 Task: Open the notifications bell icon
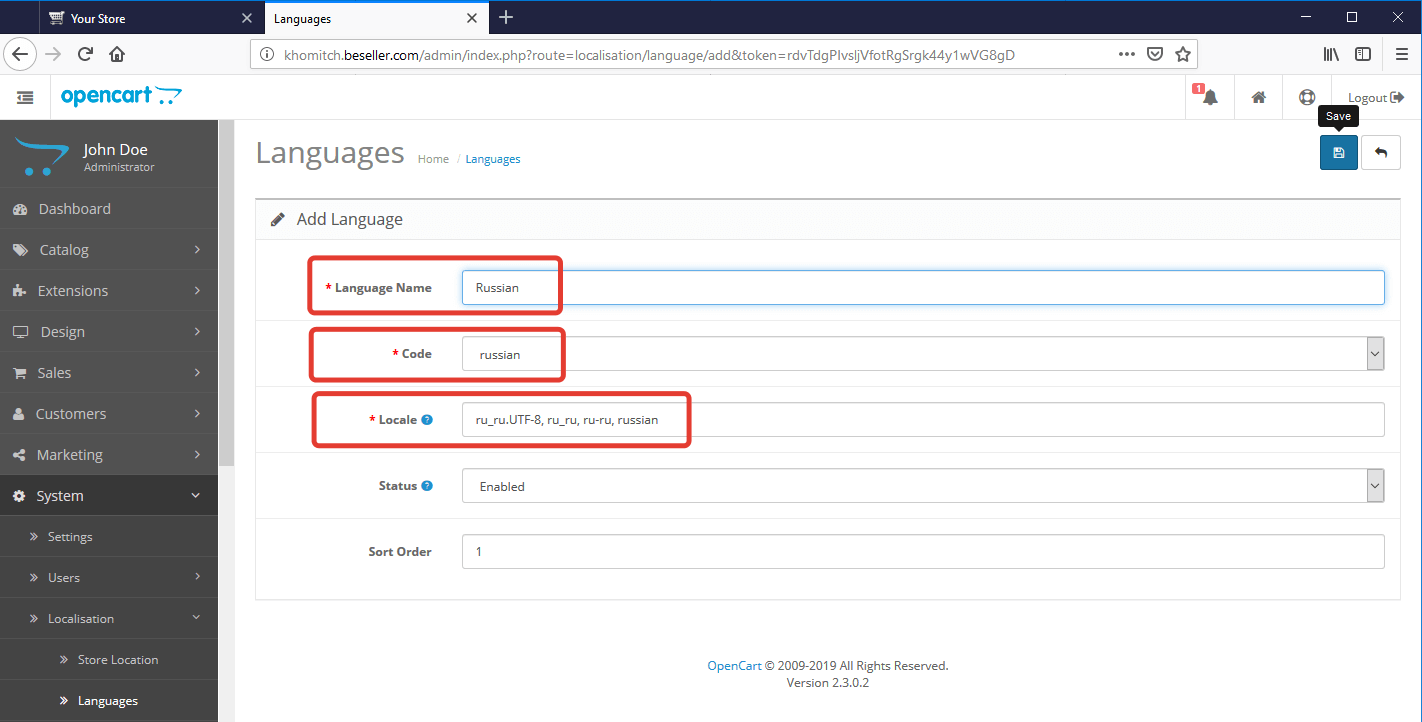[x=1210, y=97]
